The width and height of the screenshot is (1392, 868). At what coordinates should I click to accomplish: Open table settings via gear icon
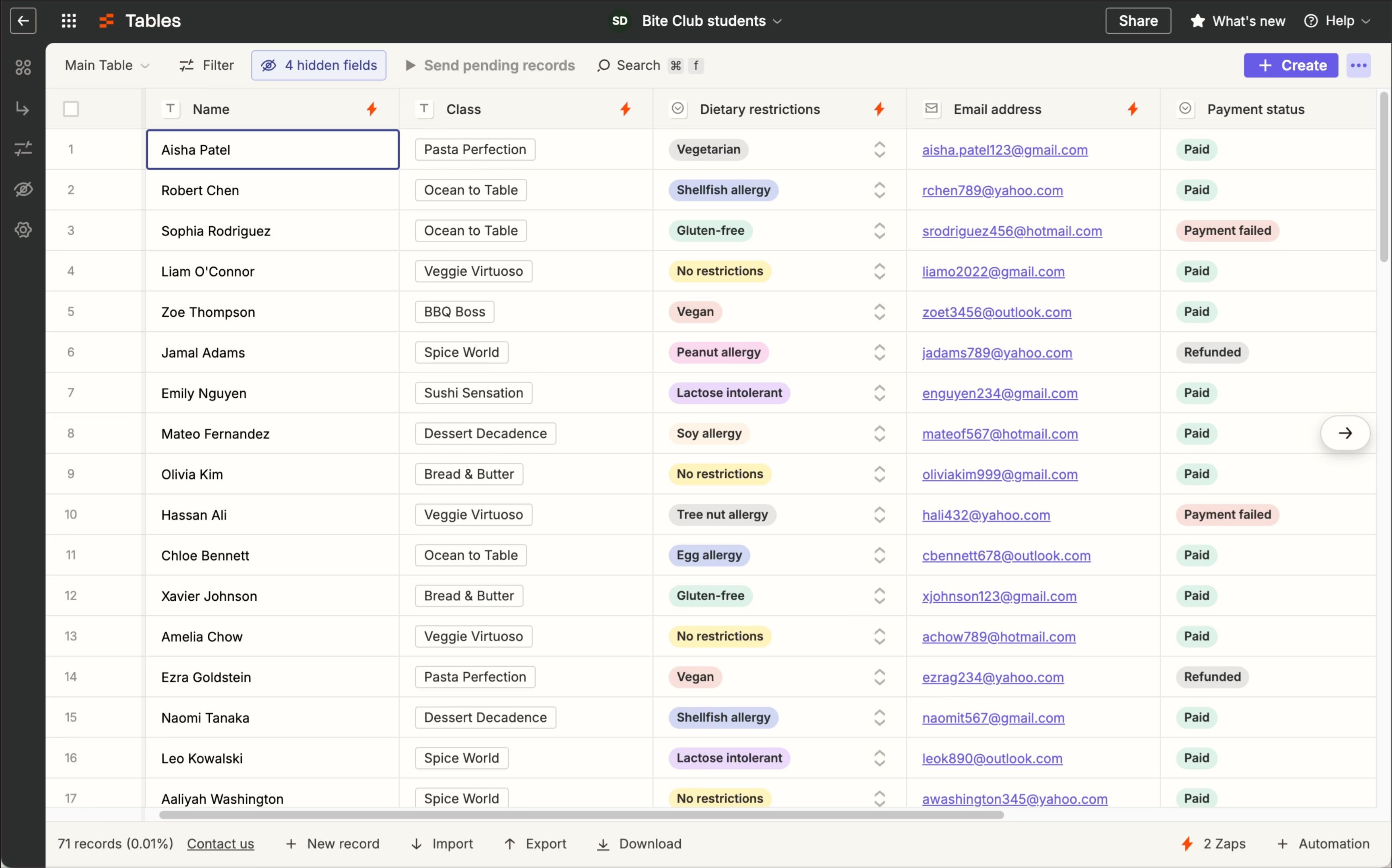coord(23,229)
